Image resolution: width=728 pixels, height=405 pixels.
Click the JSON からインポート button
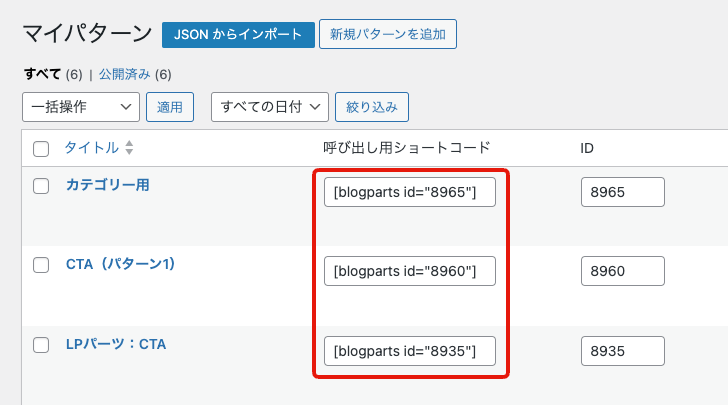(x=238, y=35)
